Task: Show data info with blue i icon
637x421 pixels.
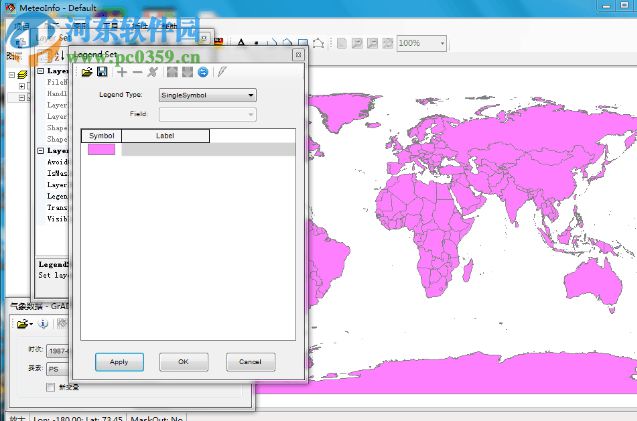Action: pyautogui.click(x=43, y=324)
